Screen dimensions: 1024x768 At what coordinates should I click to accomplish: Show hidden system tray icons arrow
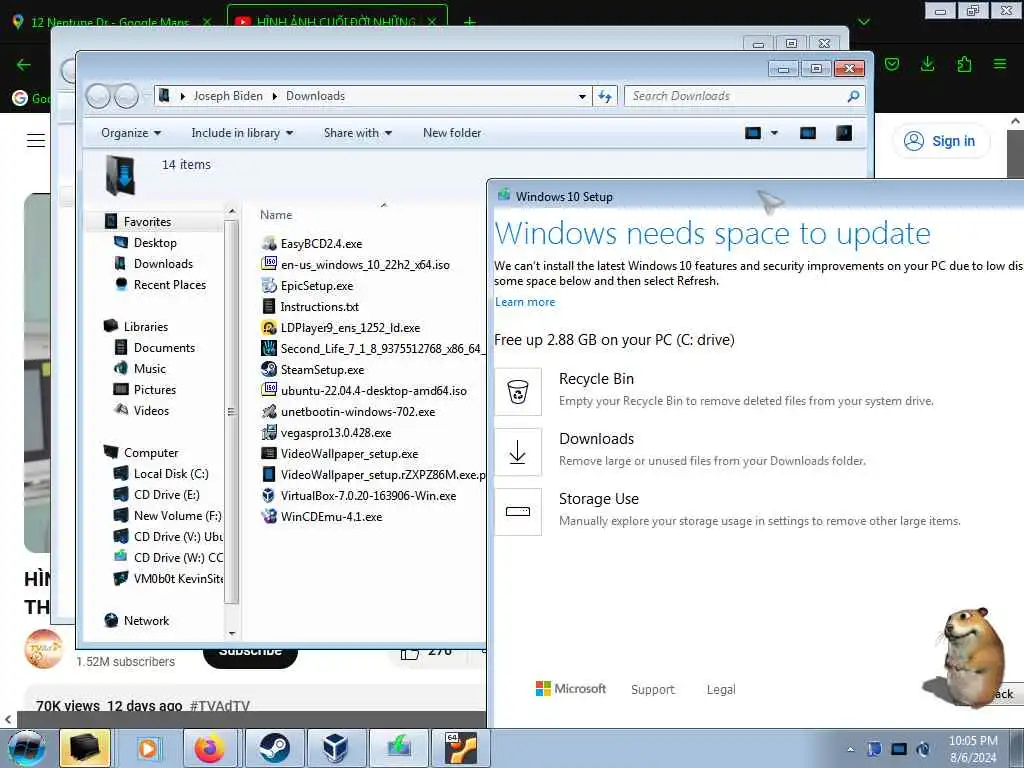click(850, 749)
